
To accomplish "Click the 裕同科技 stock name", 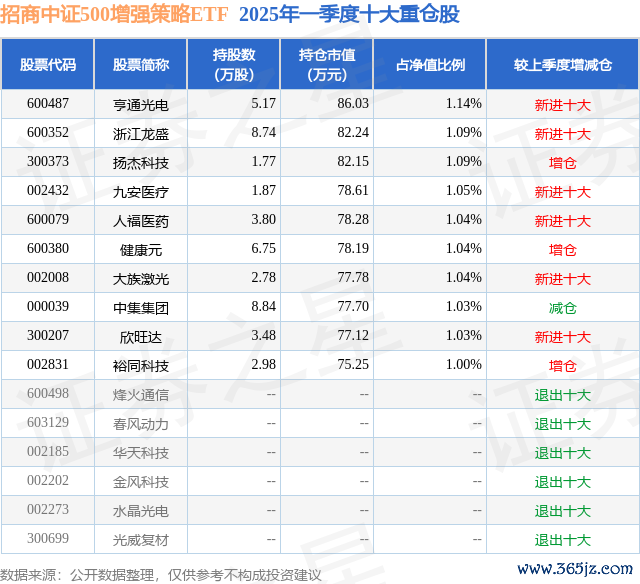I will point(141,366).
